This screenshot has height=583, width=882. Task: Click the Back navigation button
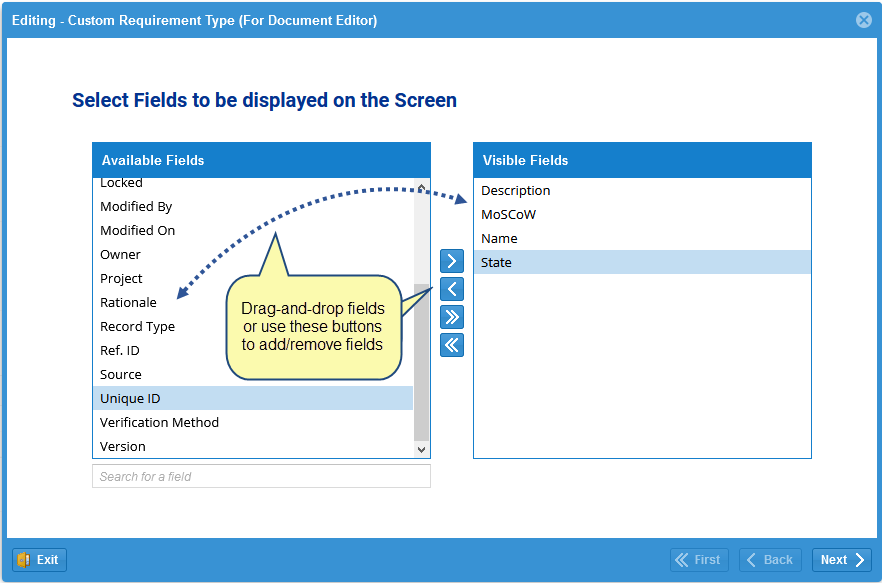tap(770, 560)
